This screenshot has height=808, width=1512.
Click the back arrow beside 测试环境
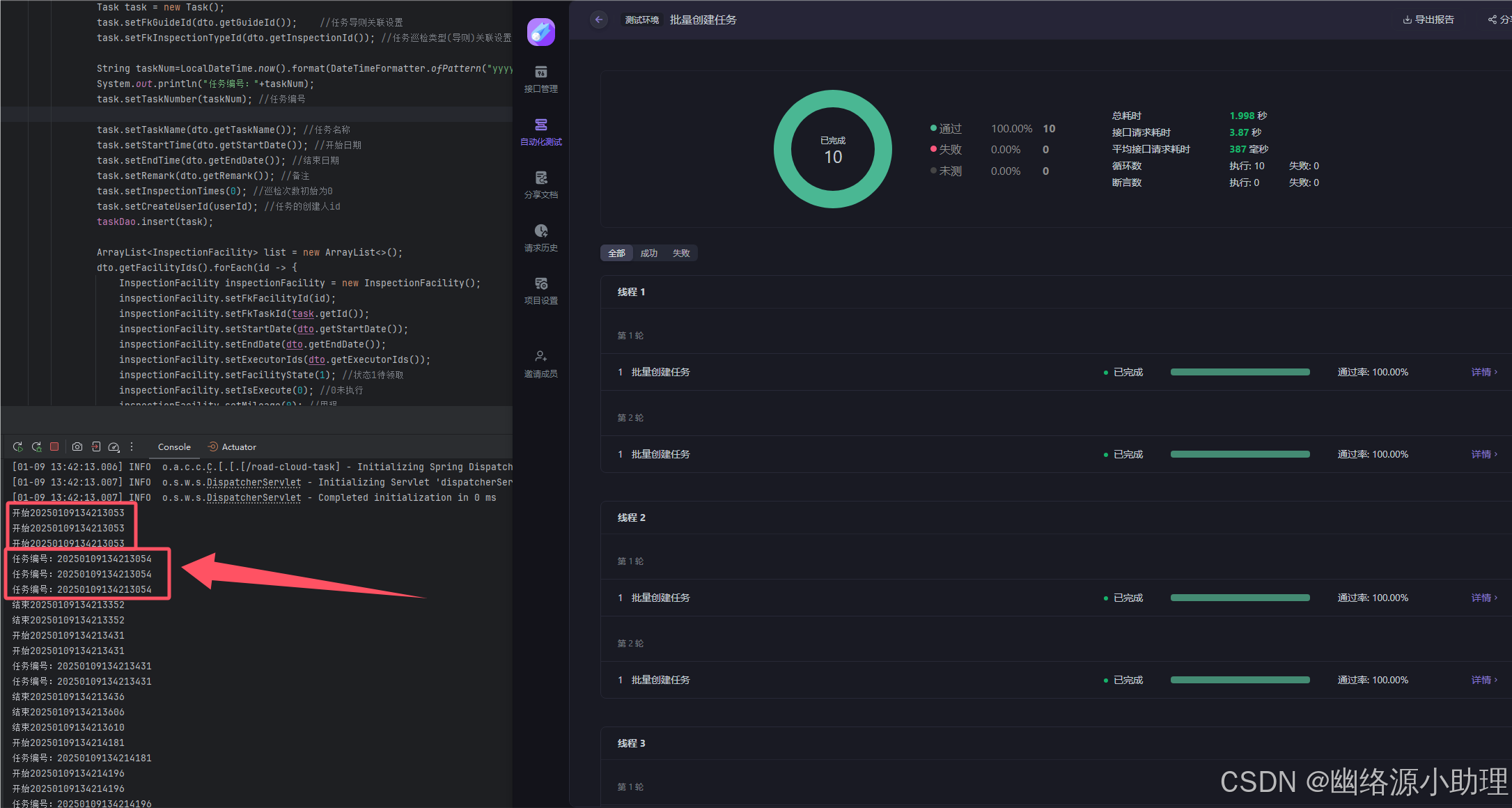point(599,20)
